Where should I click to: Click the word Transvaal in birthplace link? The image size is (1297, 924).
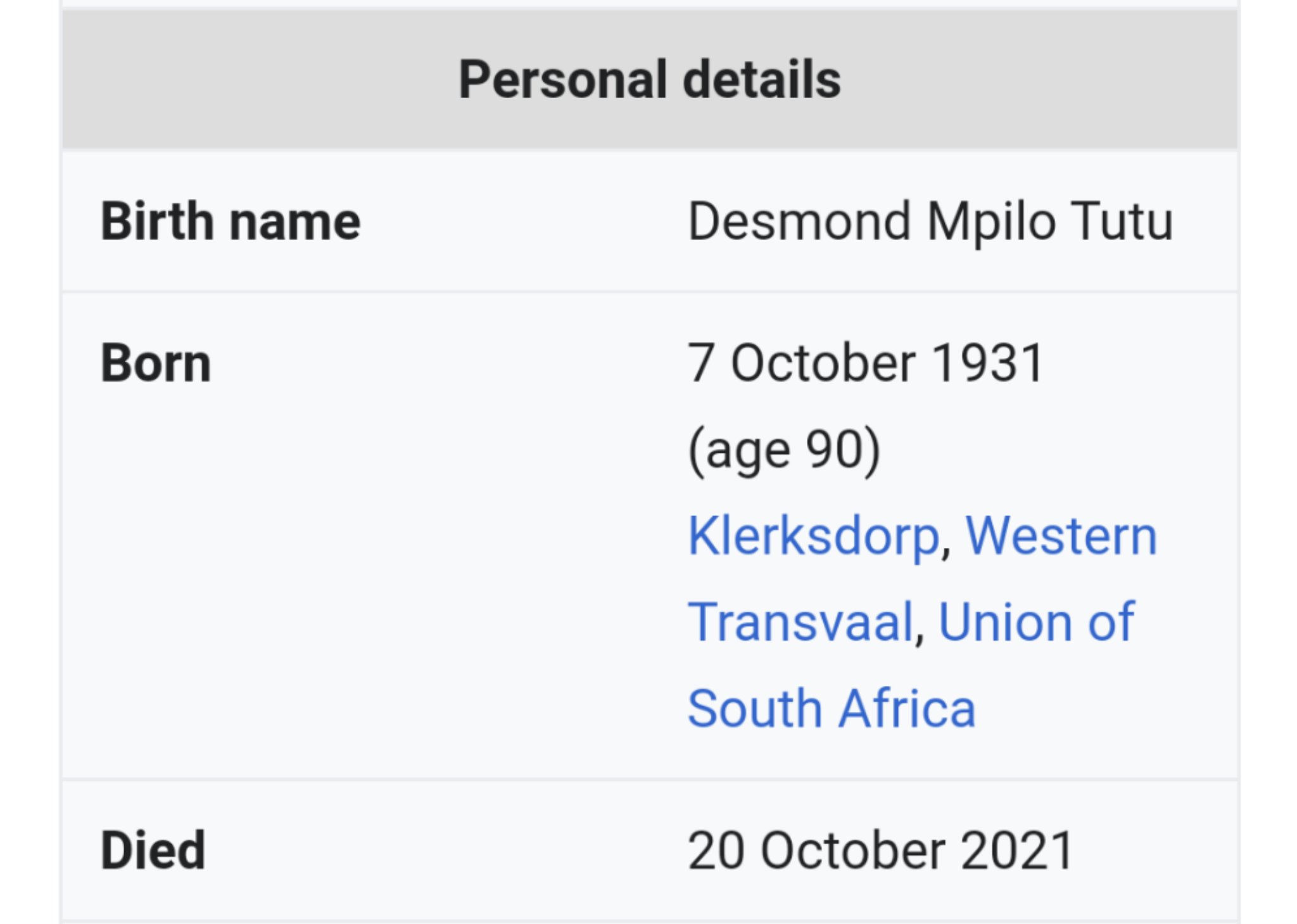[x=800, y=622]
